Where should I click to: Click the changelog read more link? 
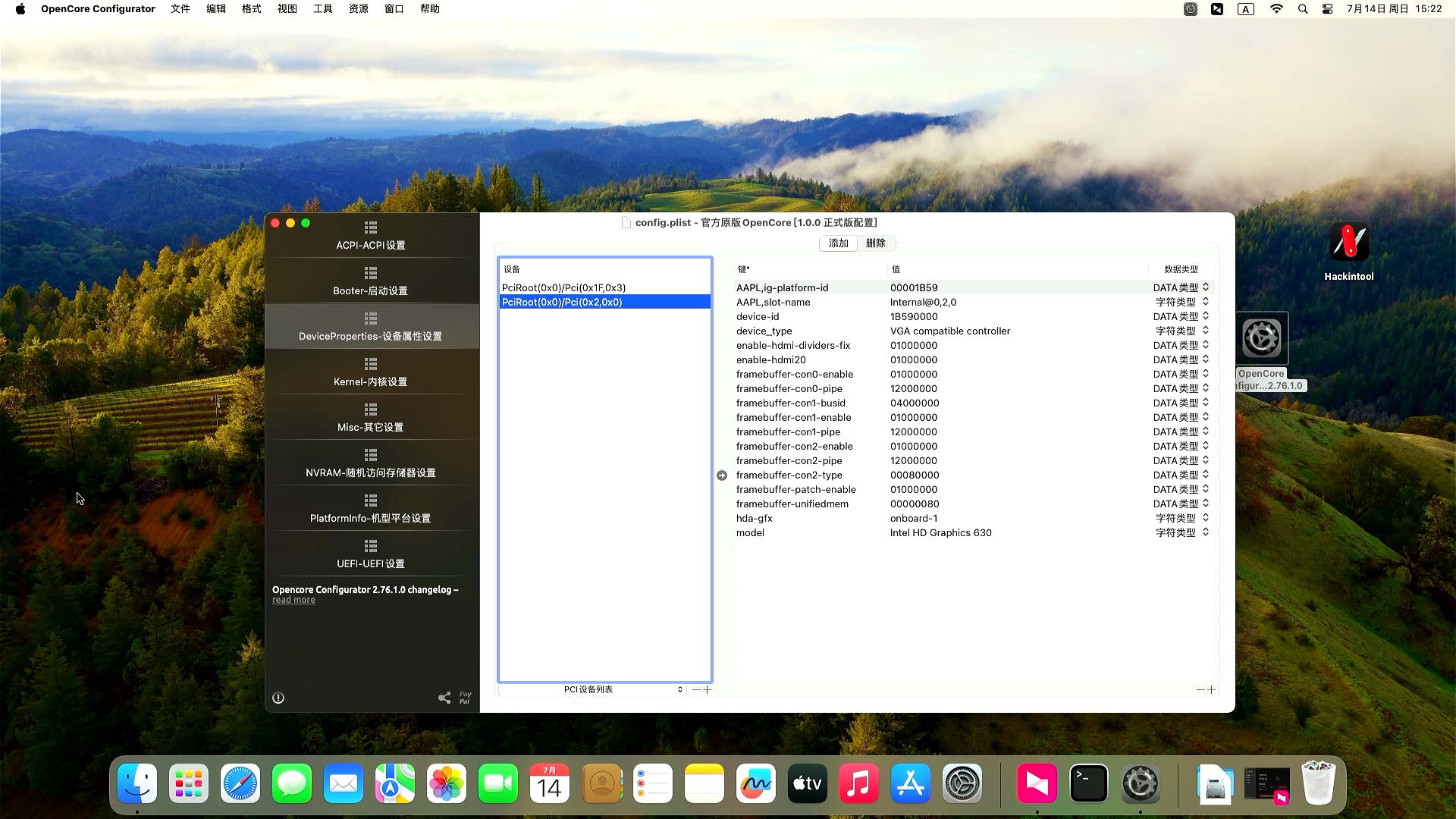click(x=293, y=600)
